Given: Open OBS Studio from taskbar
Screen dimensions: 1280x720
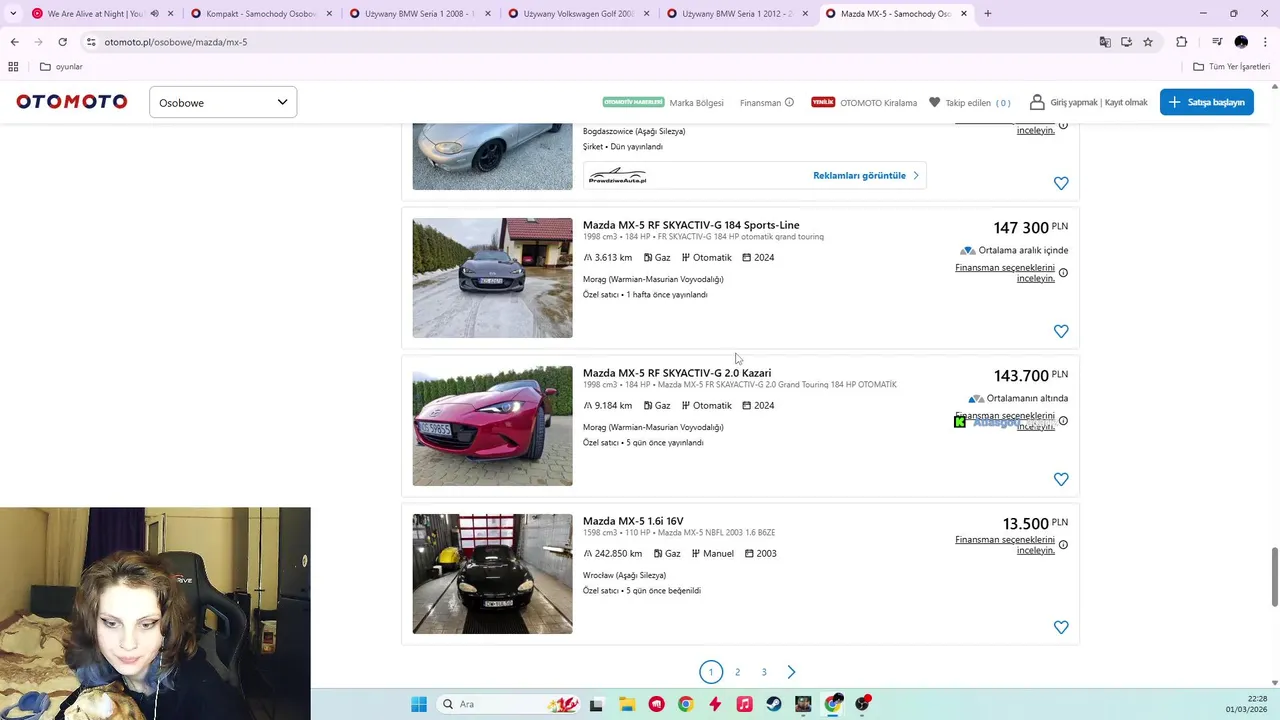Looking at the screenshot, I should tap(862, 704).
